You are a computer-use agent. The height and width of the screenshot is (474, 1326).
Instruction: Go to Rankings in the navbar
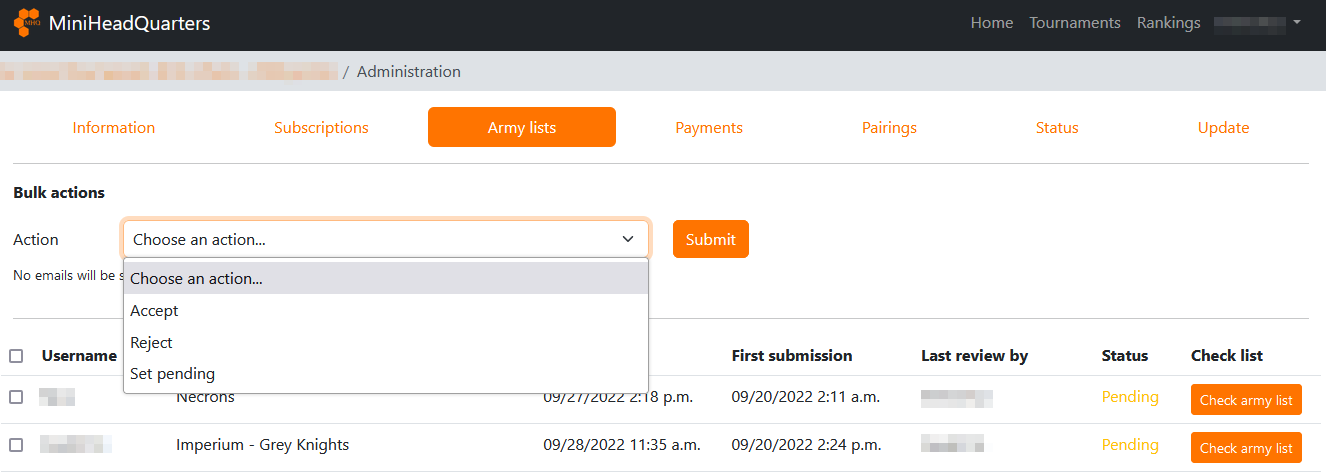(1168, 23)
